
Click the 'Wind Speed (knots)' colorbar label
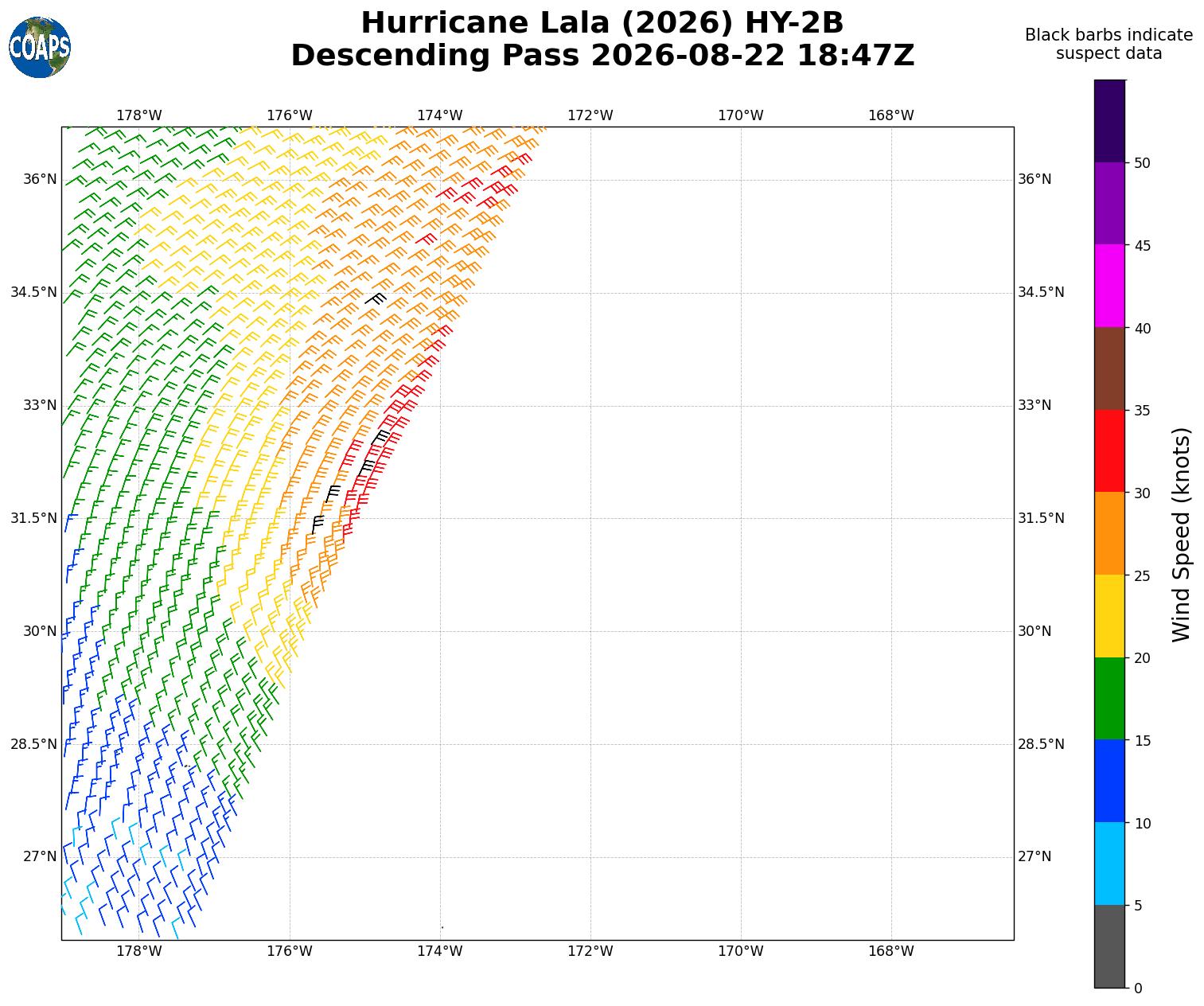click(x=1183, y=534)
